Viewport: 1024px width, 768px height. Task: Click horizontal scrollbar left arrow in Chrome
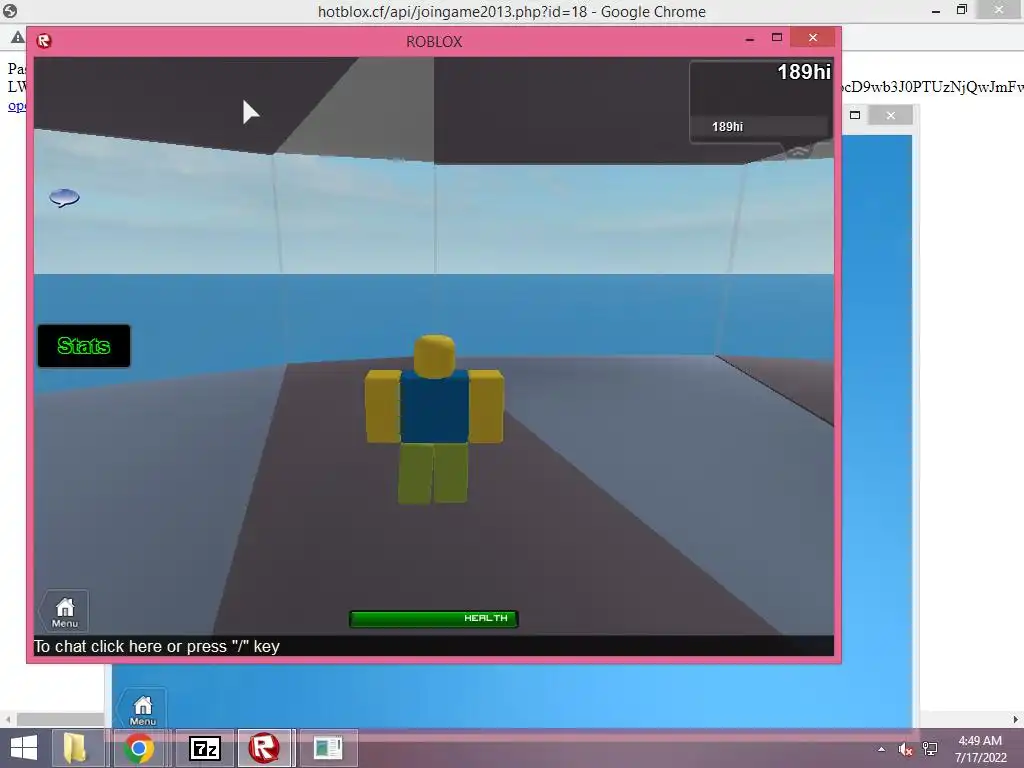pyautogui.click(x=8, y=720)
